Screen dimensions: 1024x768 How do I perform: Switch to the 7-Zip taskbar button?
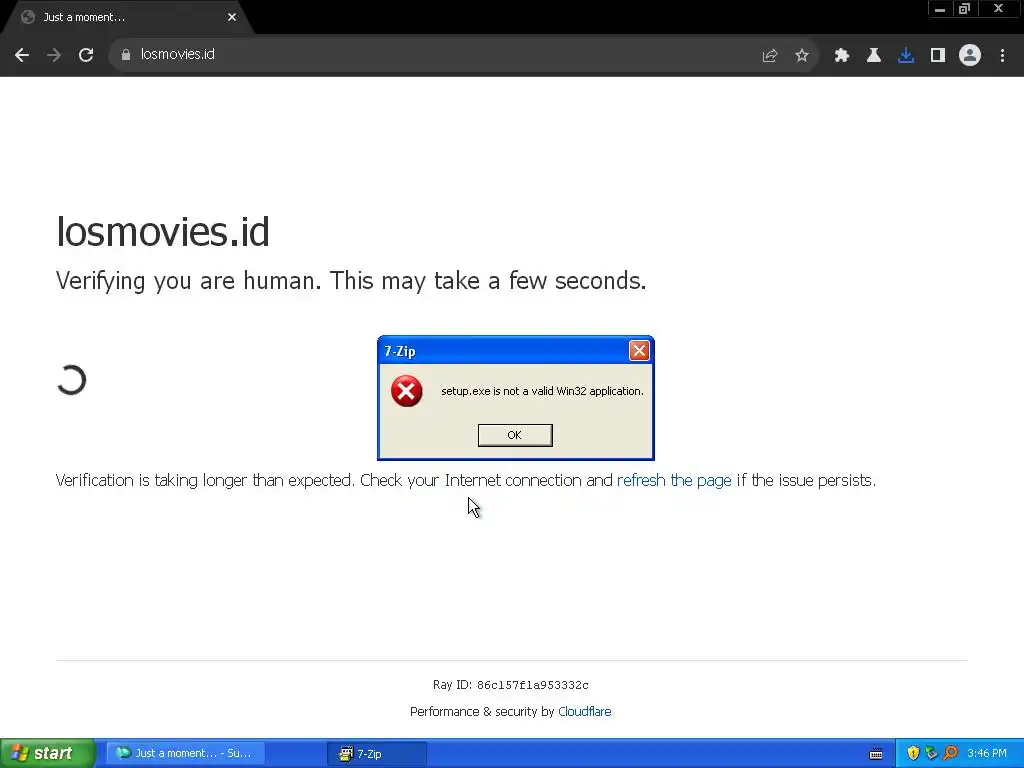click(377, 753)
